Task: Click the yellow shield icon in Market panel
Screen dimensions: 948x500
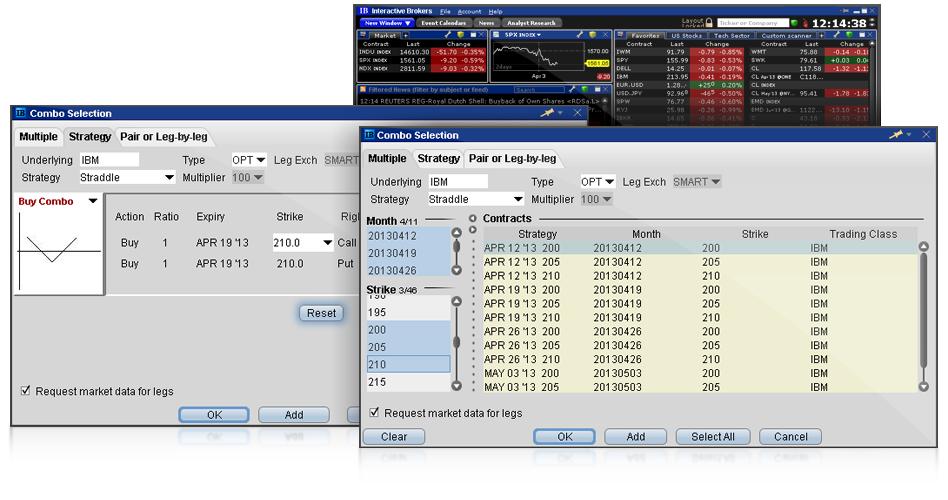Action: click(461, 35)
